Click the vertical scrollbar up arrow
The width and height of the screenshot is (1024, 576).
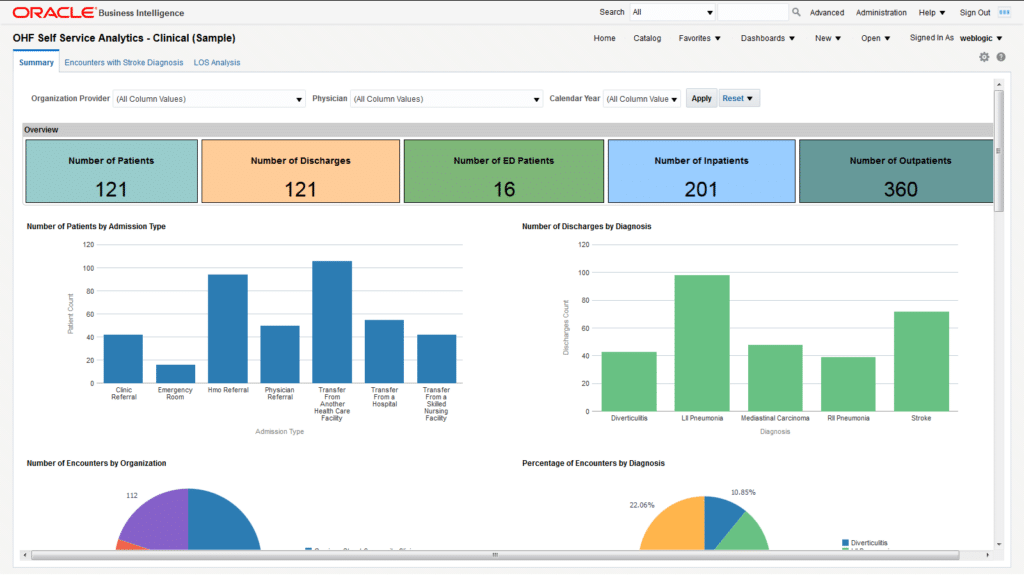point(999,85)
